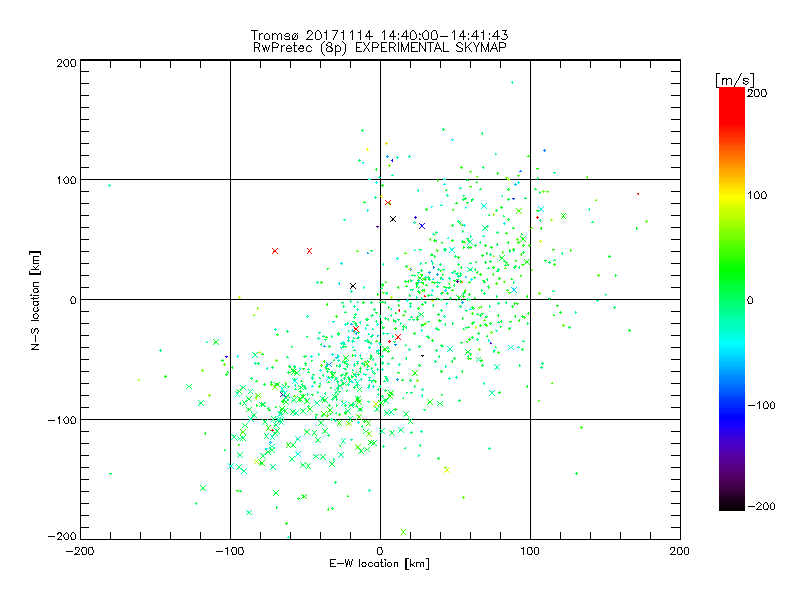Select the lone cyan dot near the left edge at N-S 100

(x=109, y=185)
